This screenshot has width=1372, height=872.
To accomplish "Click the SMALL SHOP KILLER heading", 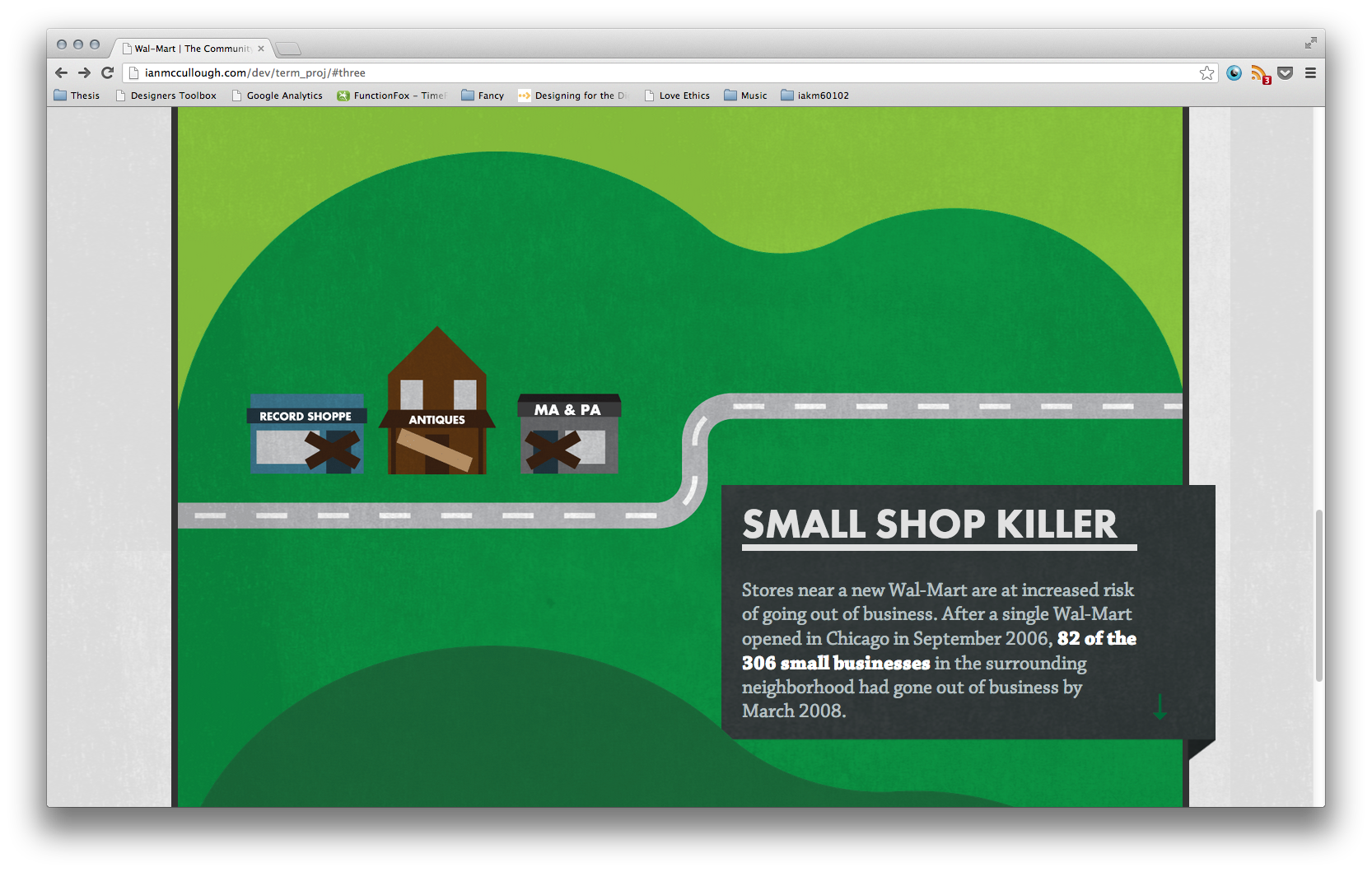I will coord(930,525).
